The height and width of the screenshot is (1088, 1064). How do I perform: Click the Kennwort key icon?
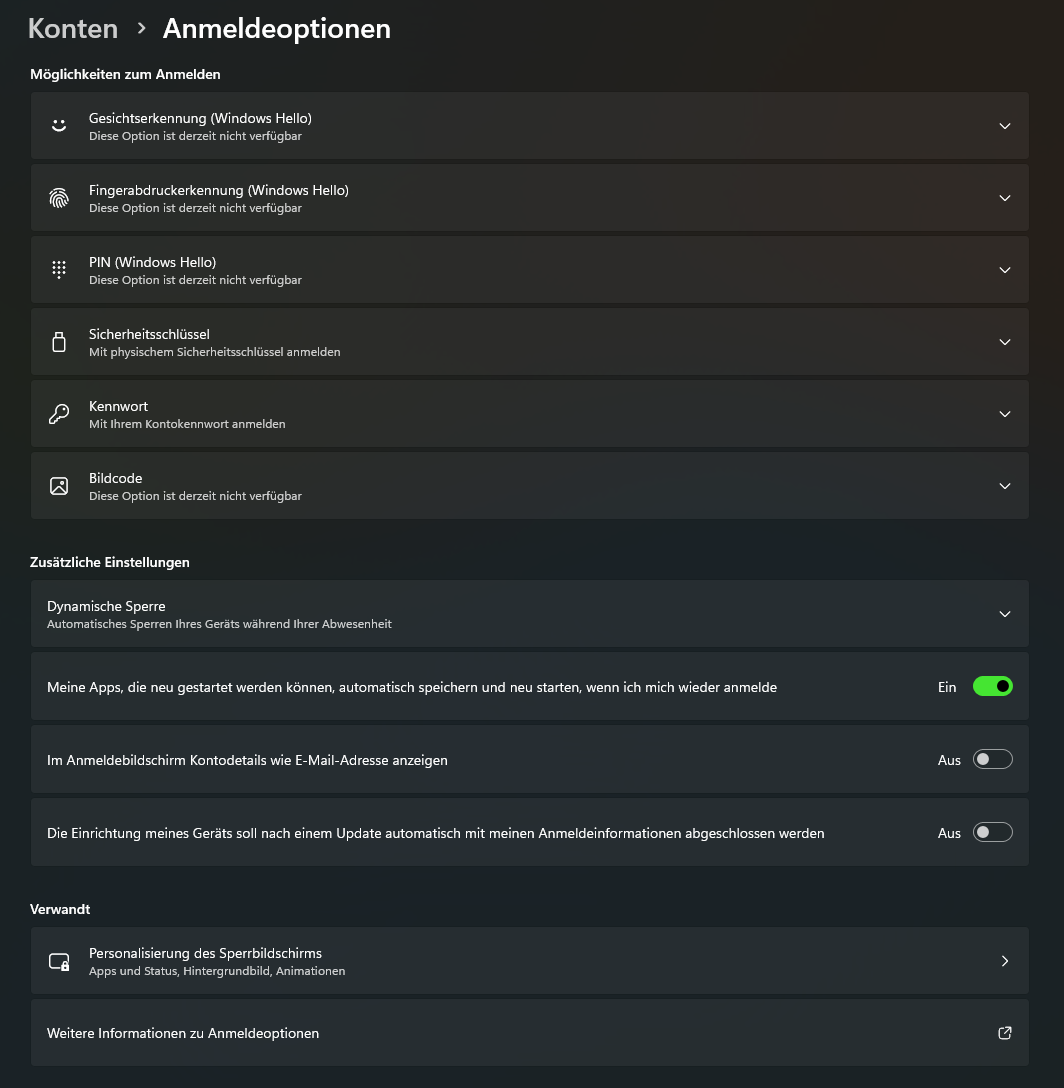pyautogui.click(x=59, y=414)
